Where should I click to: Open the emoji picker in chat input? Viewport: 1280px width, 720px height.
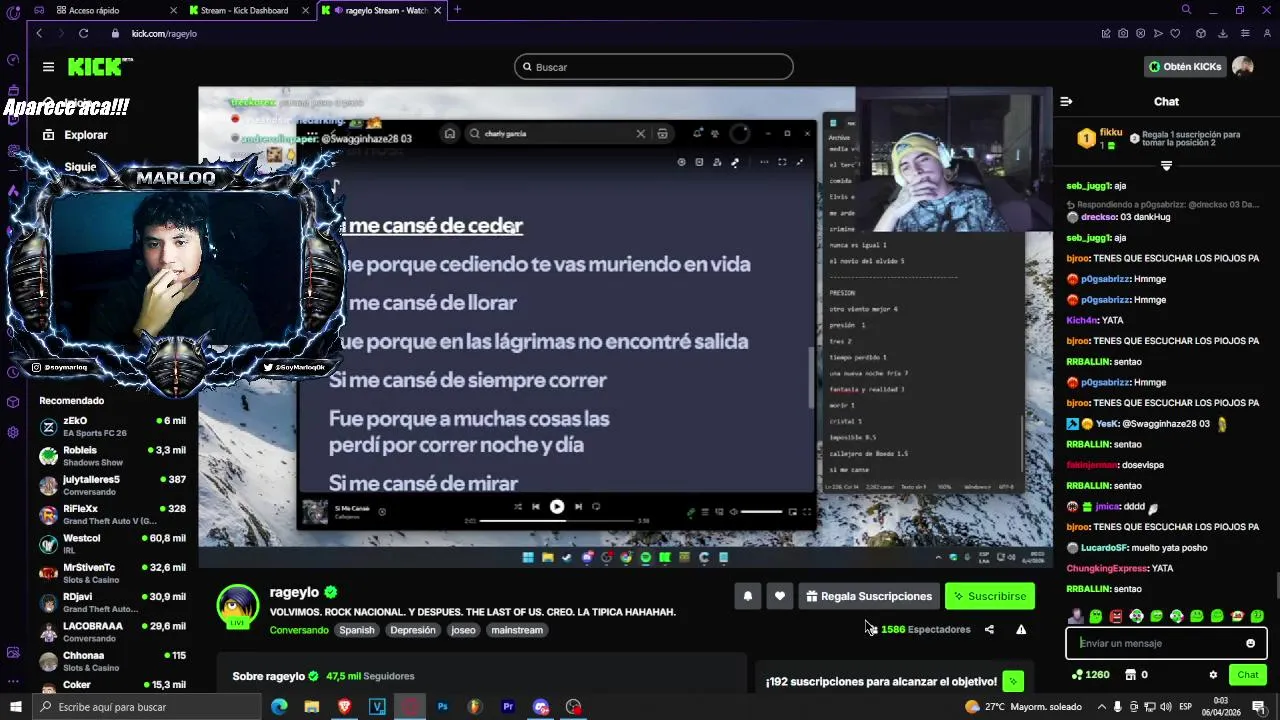pos(1250,643)
